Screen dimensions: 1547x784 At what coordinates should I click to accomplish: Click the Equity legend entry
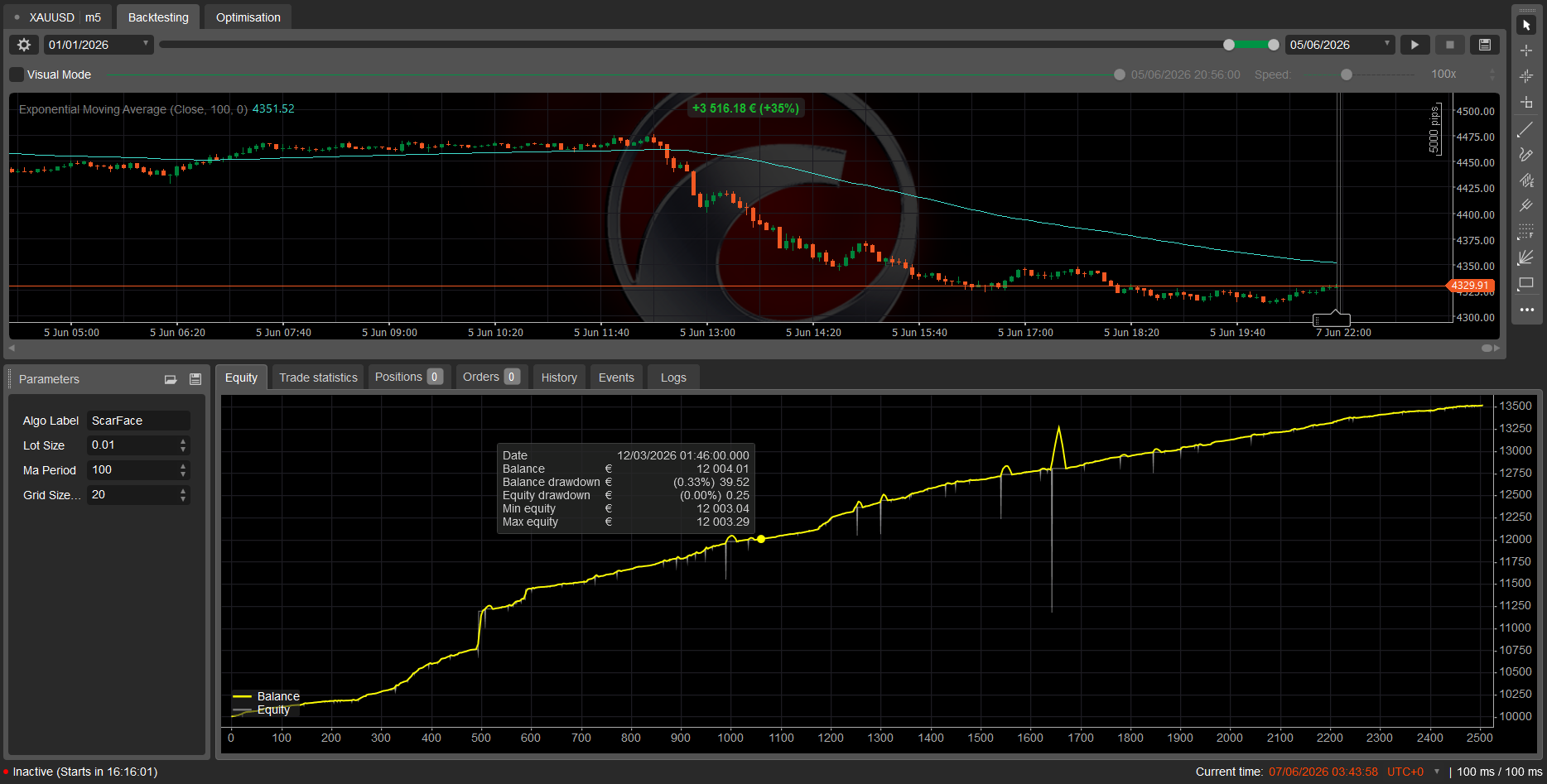click(262, 709)
